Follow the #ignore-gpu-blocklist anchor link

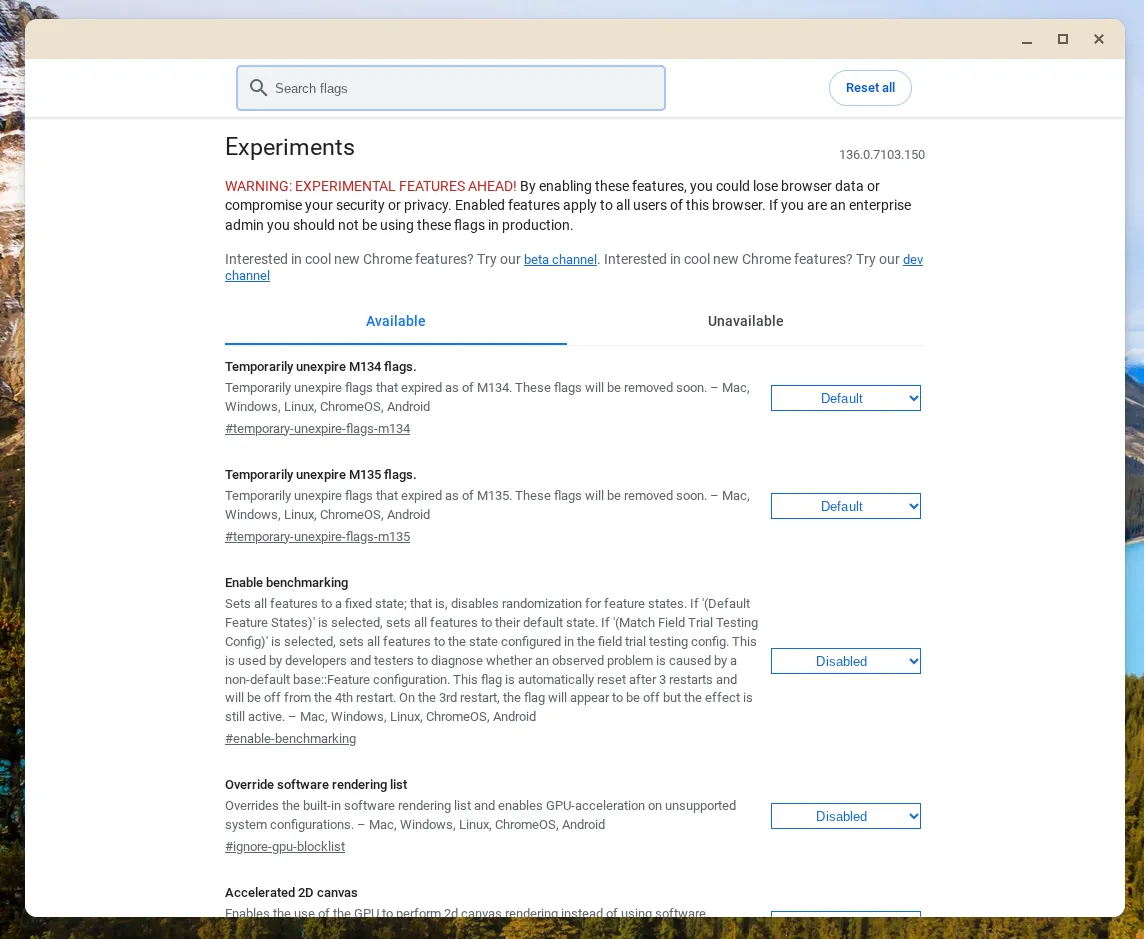point(285,847)
